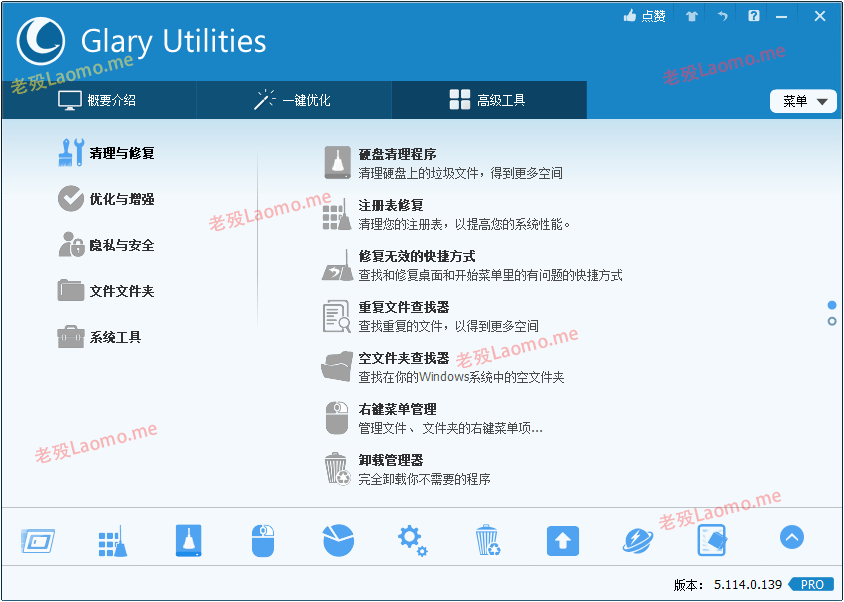This screenshot has height=602, width=844.
Task: Open the file eraser notebook icon
Action: tap(712, 541)
